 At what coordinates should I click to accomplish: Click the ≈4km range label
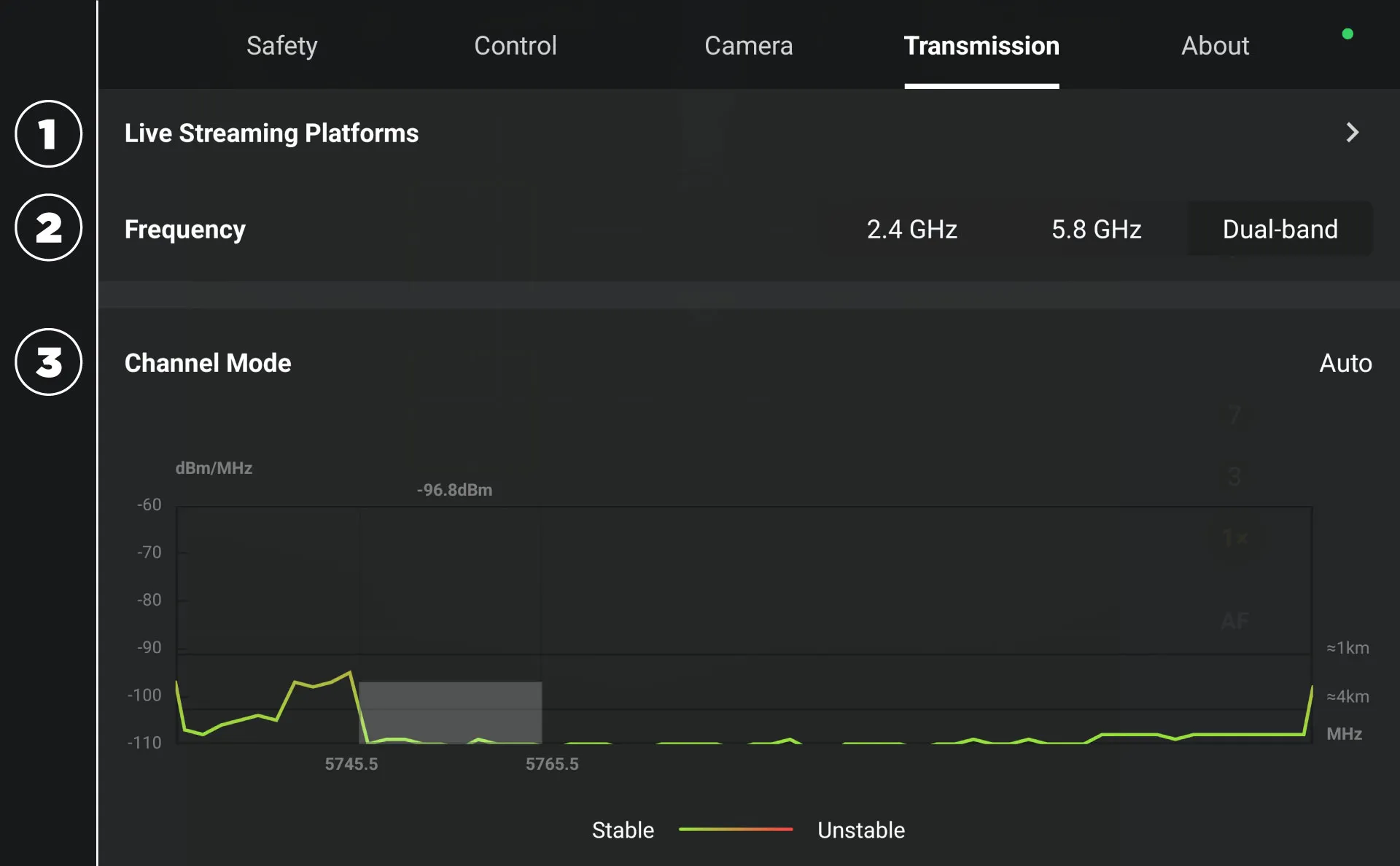[x=1347, y=696]
